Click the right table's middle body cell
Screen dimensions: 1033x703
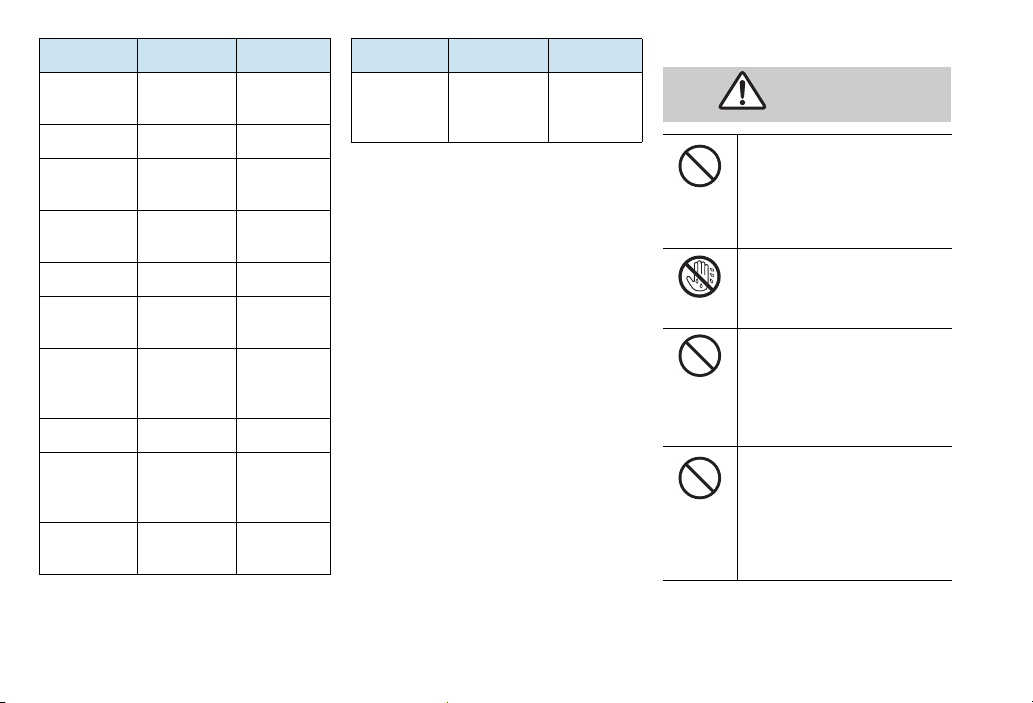coord(498,107)
